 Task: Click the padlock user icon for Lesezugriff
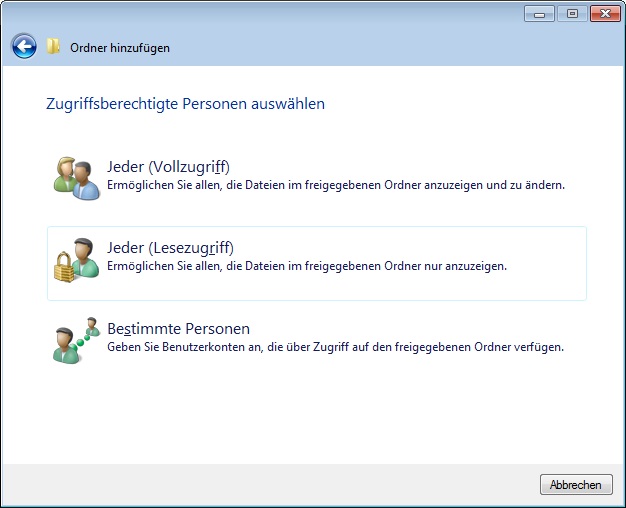coord(76,259)
